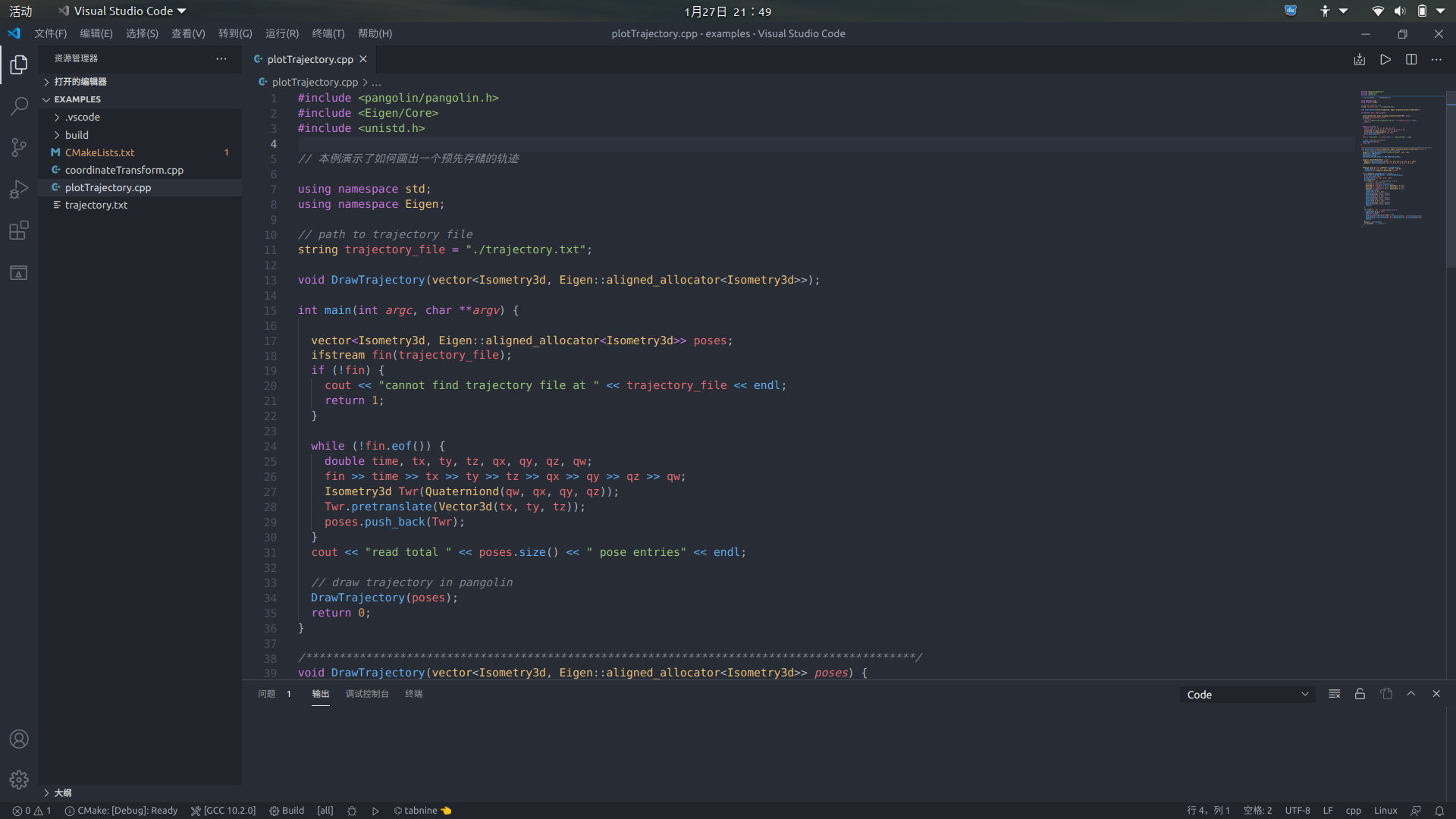Click the cpp language mode indicator

[1354, 811]
